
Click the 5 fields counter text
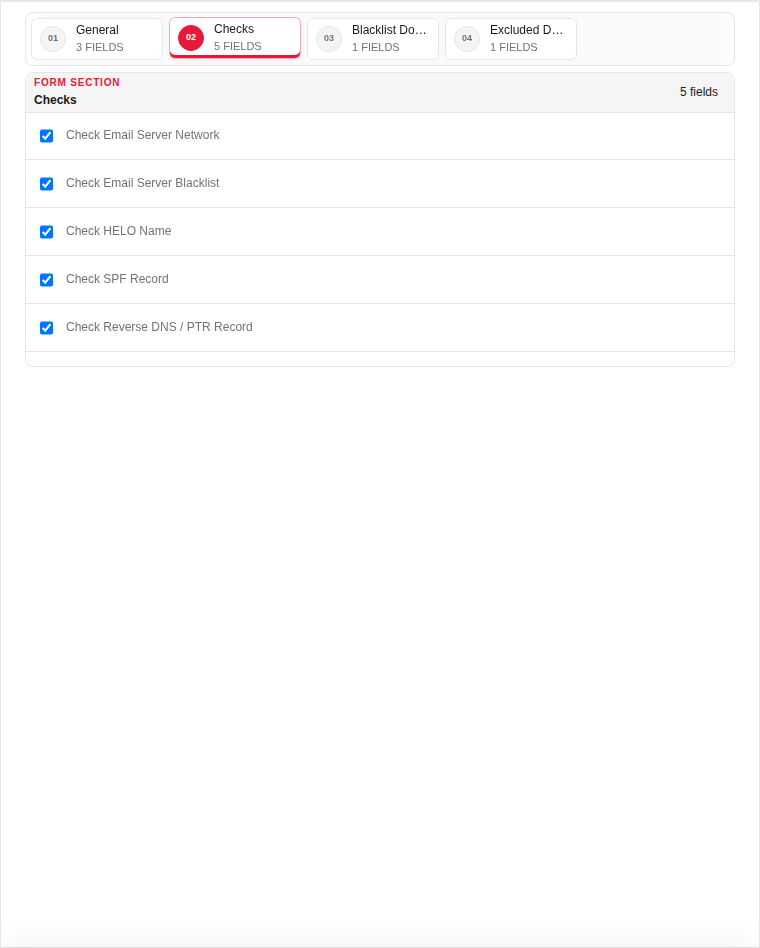[x=698, y=92]
